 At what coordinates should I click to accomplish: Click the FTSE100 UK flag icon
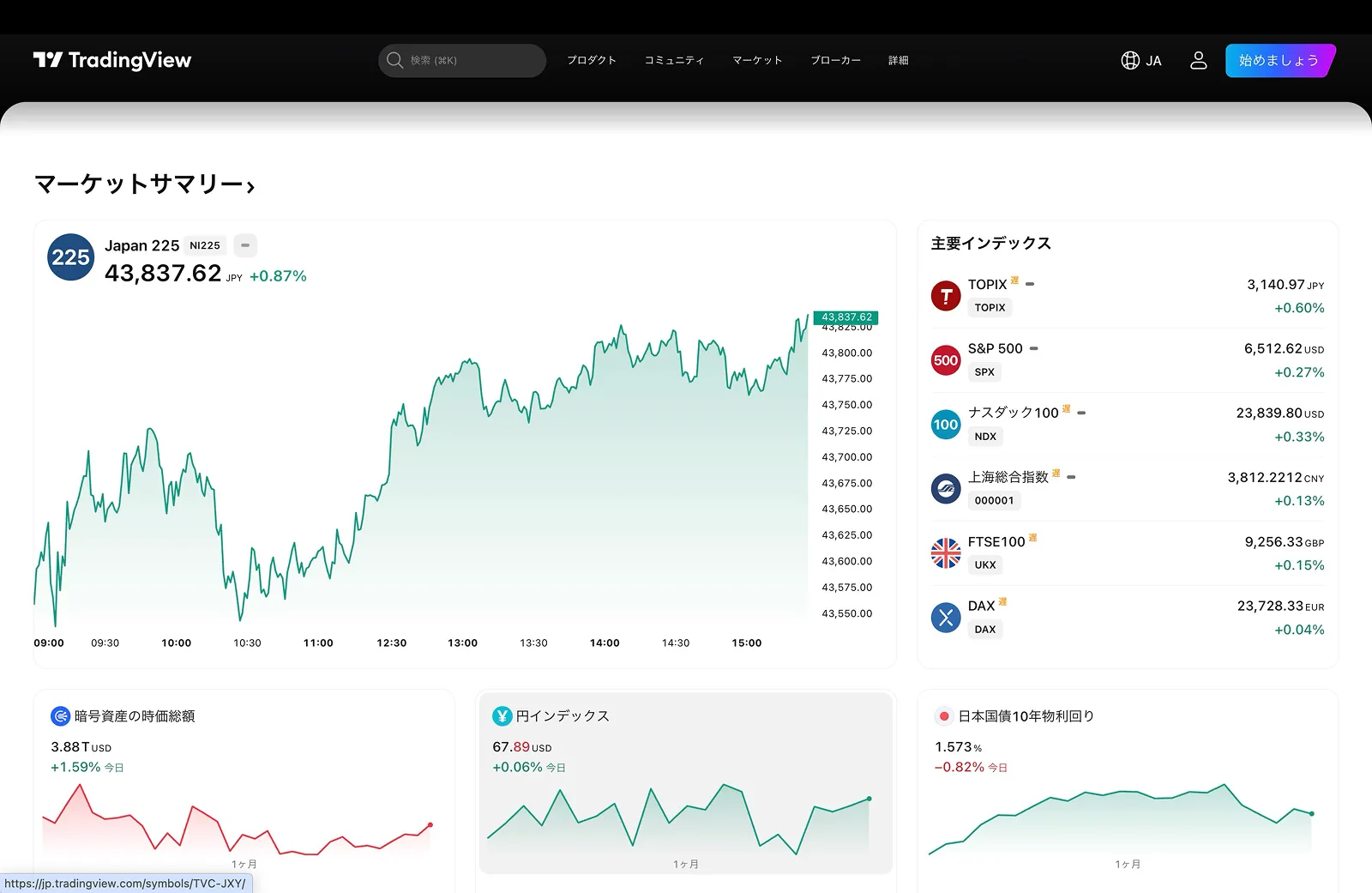point(945,553)
